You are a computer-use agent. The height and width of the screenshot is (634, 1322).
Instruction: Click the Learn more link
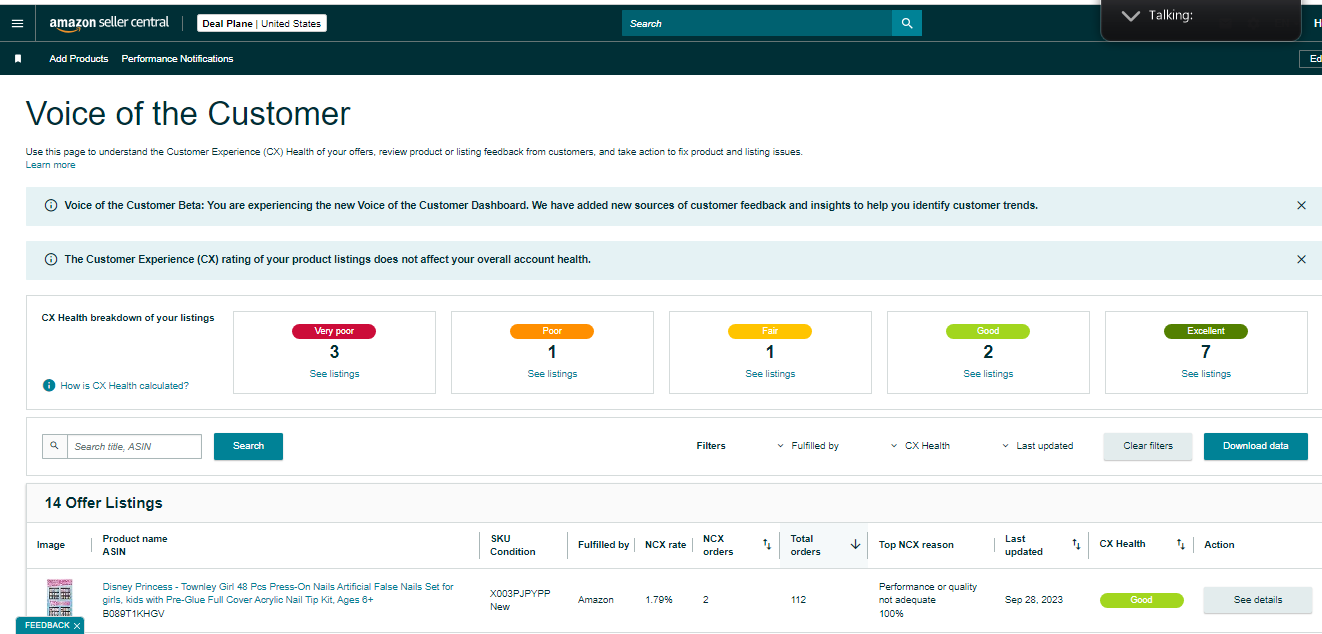tap(50, 165)
